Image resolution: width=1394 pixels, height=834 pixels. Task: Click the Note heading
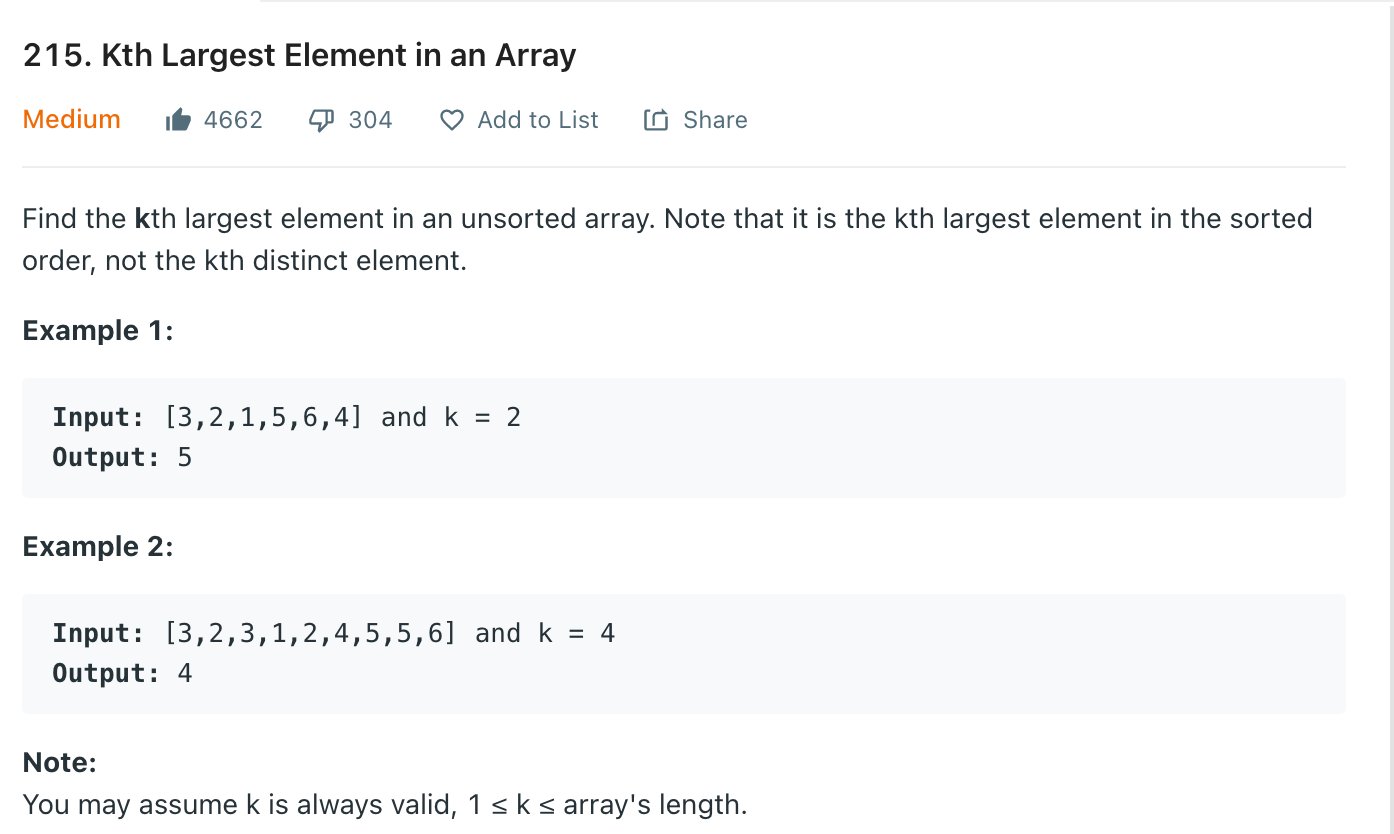pos(59,763)
